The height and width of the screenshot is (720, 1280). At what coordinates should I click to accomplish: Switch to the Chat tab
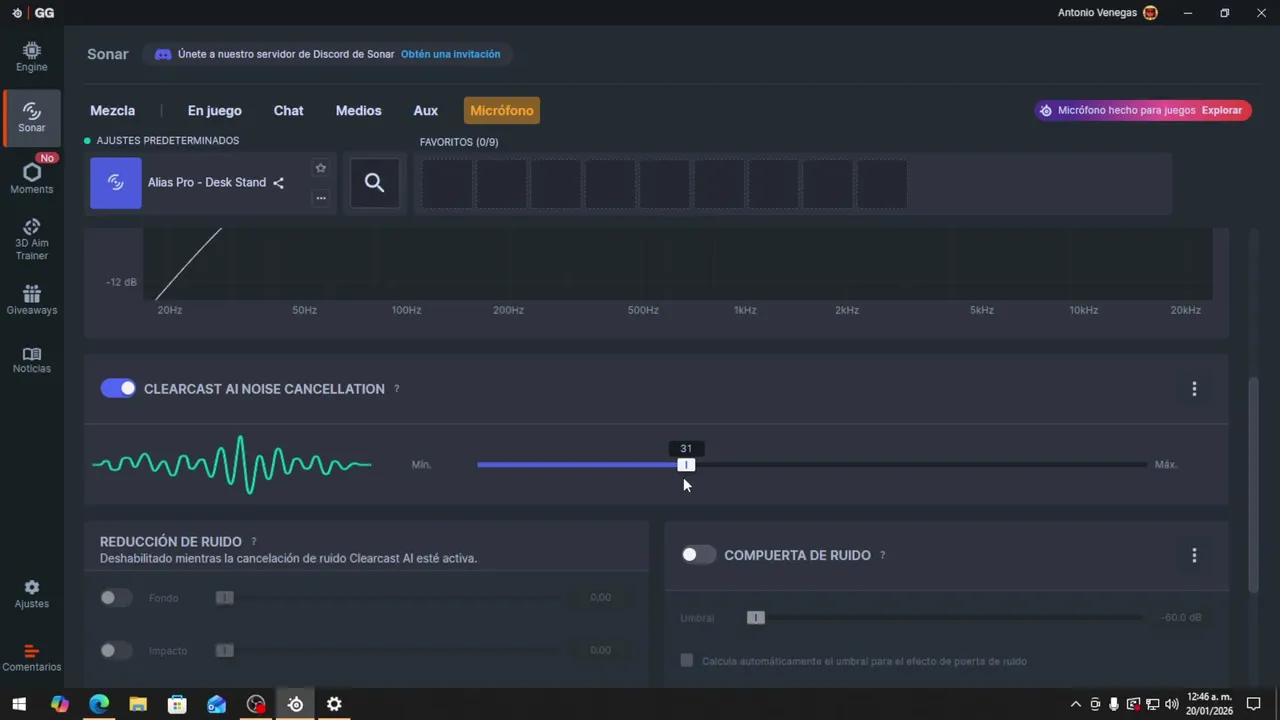[288, 111]
